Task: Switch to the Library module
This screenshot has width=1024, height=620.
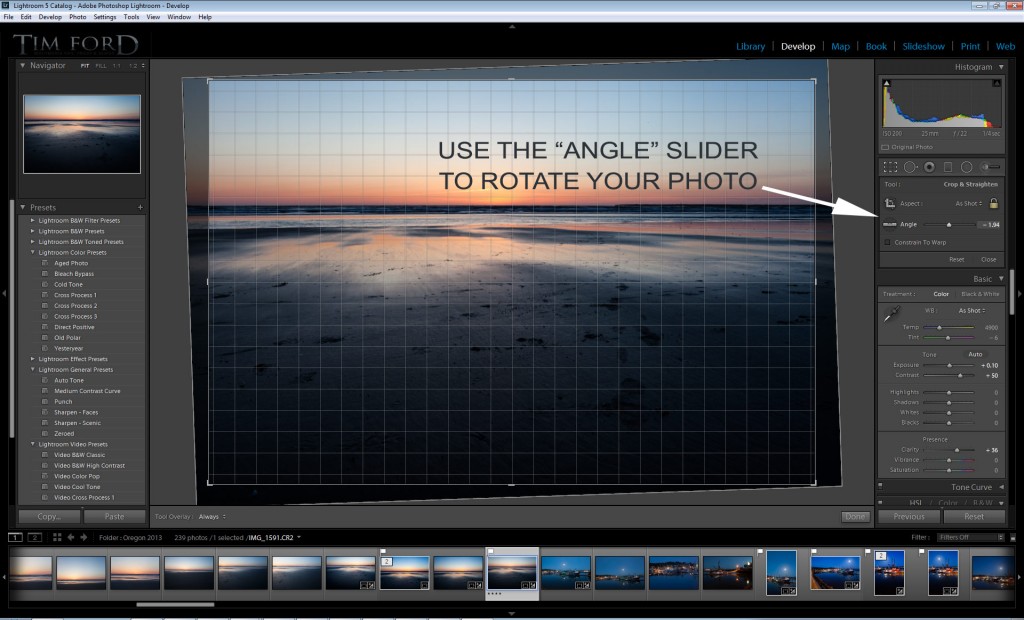Action: point(750,46)
